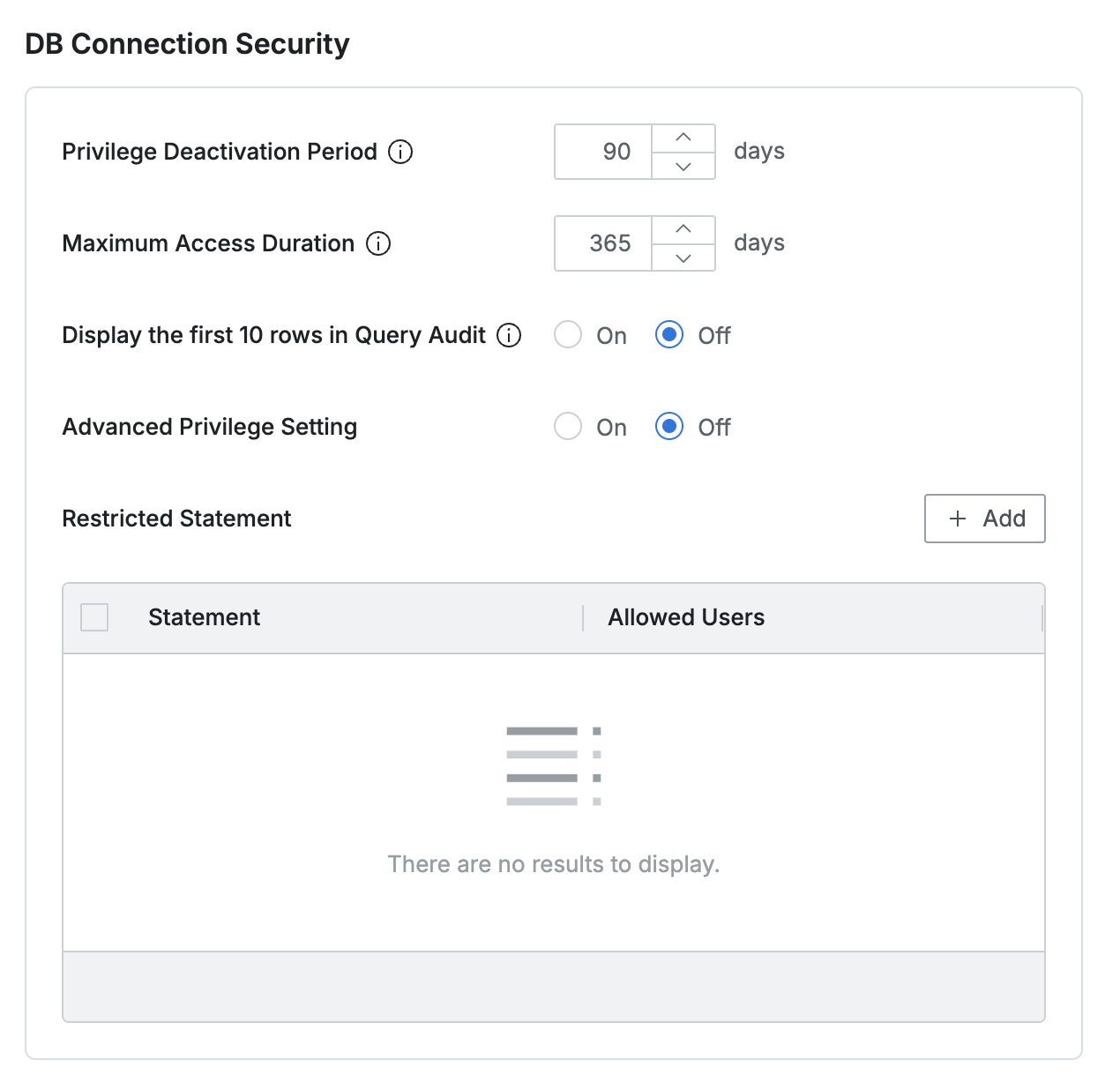Click info icon next to Privilege Deactivation Period
This screenshot has height=1090, width=1120.
point(400,152)
